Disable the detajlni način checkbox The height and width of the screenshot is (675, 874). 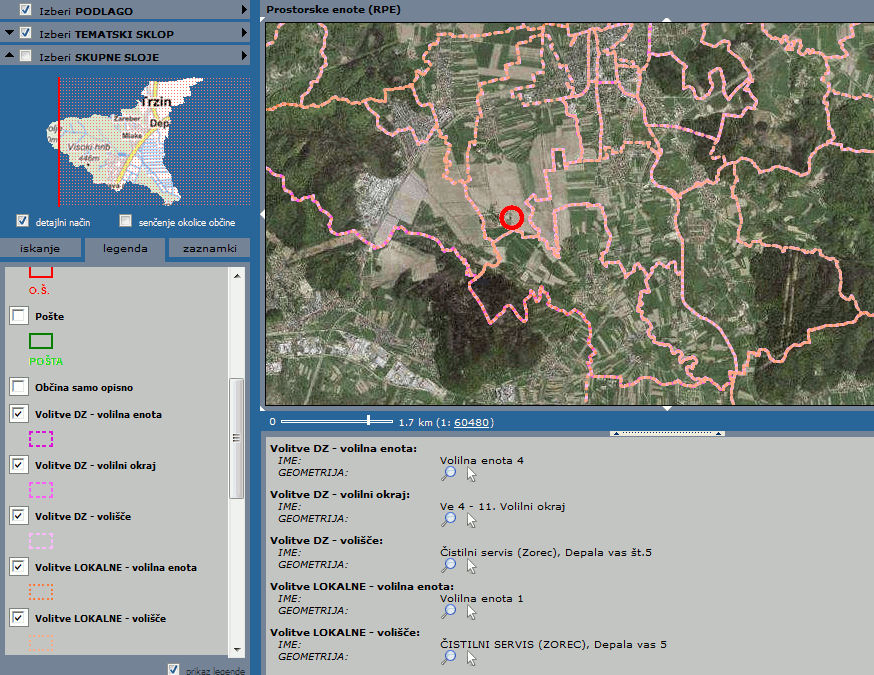[23, 221]
